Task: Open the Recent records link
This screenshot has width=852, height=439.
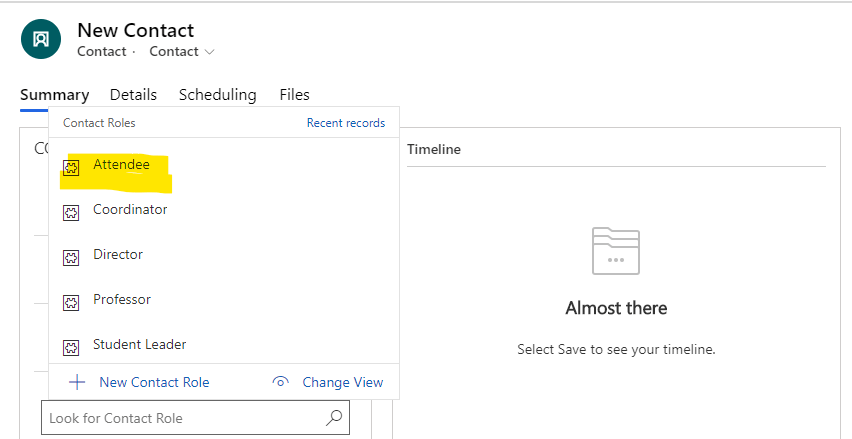Action: pyautogui.click(x=345, y=123)
